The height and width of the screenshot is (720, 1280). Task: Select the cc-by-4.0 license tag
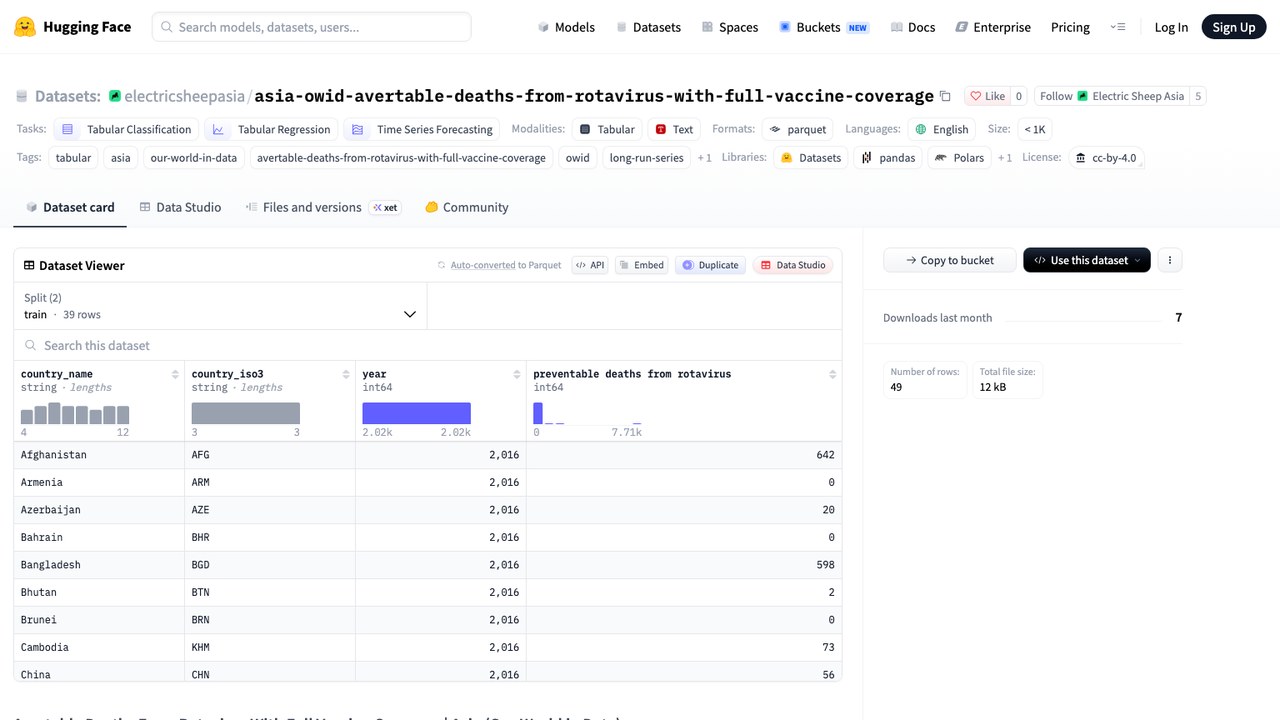(1105, 158)
